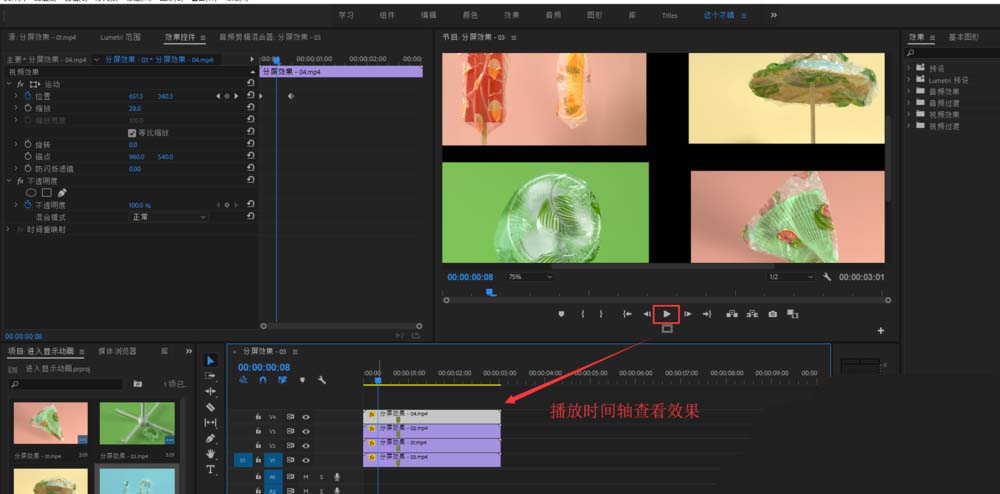Hide track V2 with eye icon

(306, 446)
